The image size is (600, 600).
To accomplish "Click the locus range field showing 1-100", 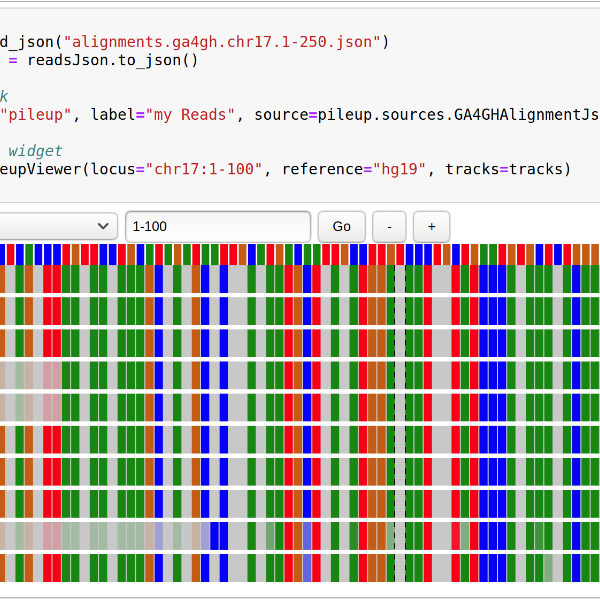I will (x=217, y=227).
